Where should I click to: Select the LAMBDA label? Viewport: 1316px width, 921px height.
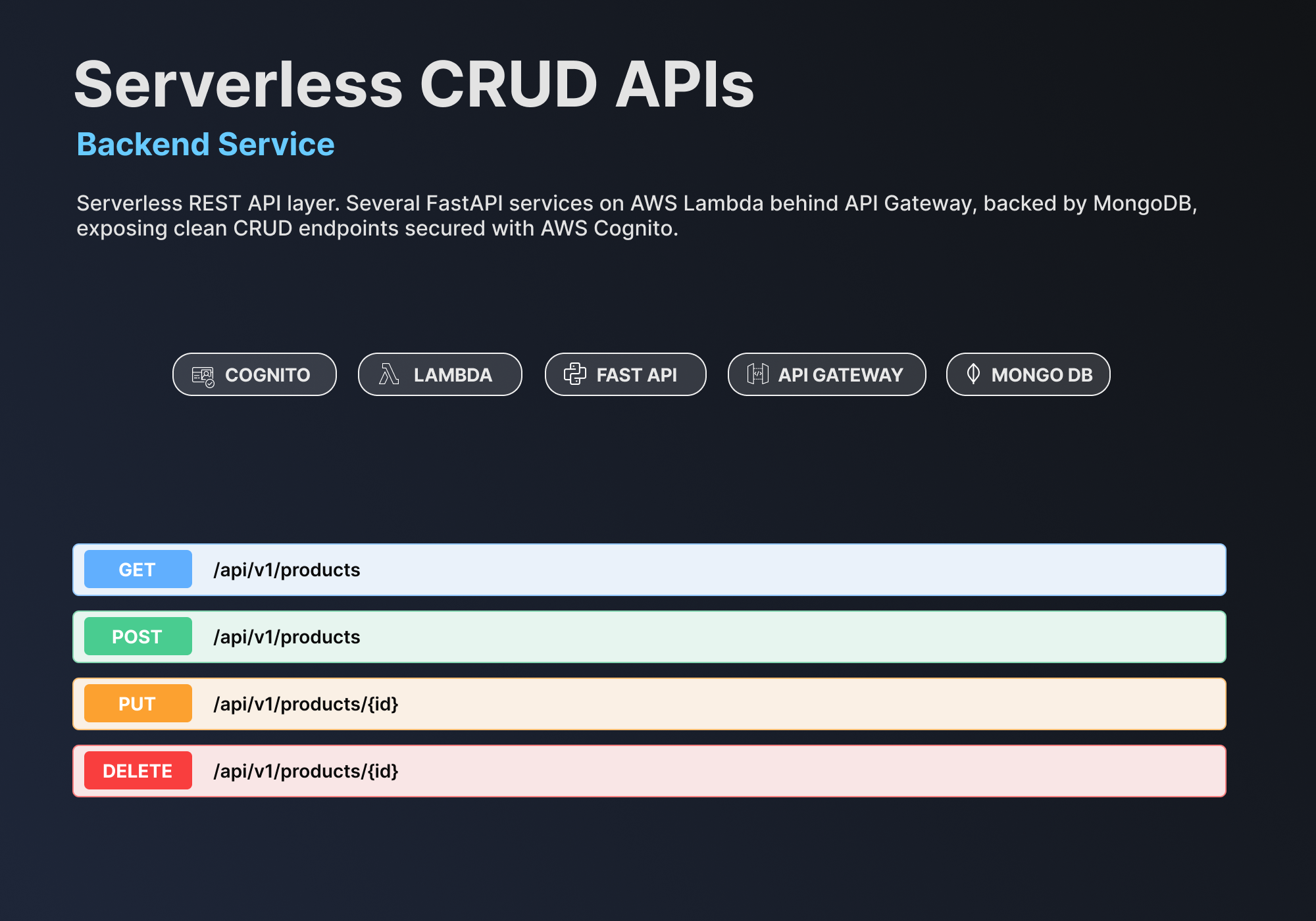point(453,375)
